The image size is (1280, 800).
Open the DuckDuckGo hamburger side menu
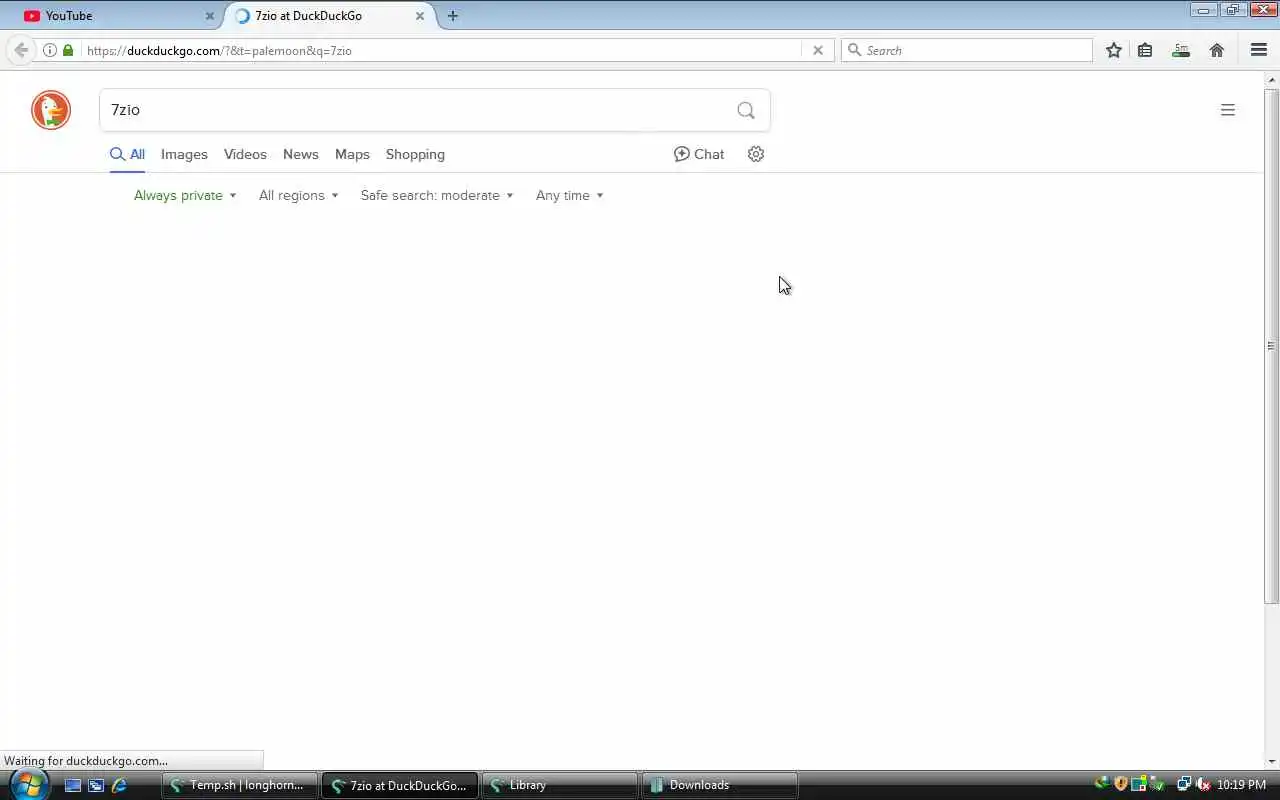coord(1228,110)
